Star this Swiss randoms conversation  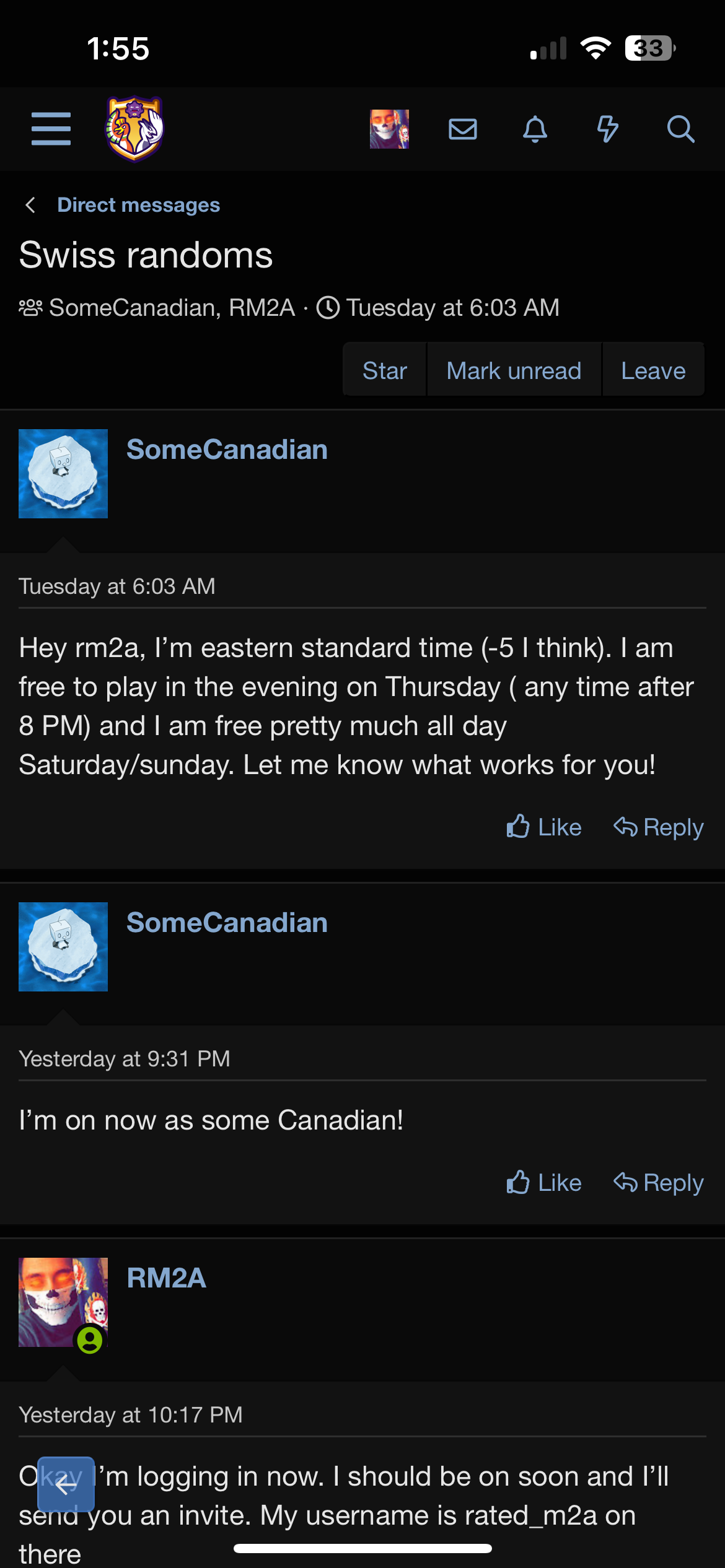384,370
